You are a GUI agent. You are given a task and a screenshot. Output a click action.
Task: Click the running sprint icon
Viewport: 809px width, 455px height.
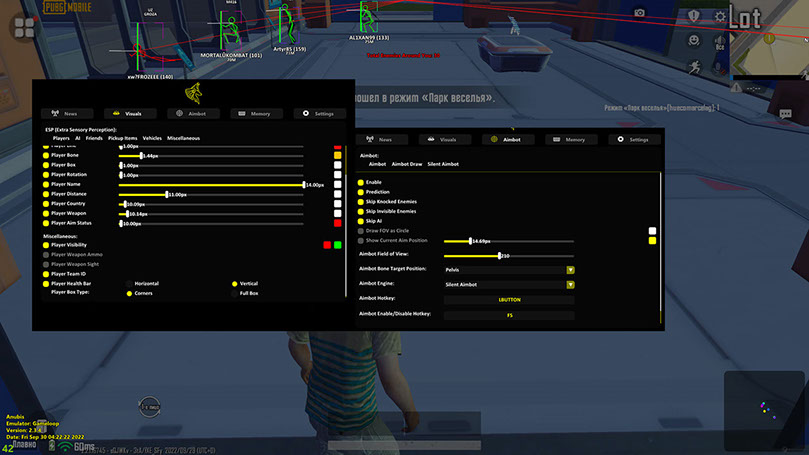point(693,66)
